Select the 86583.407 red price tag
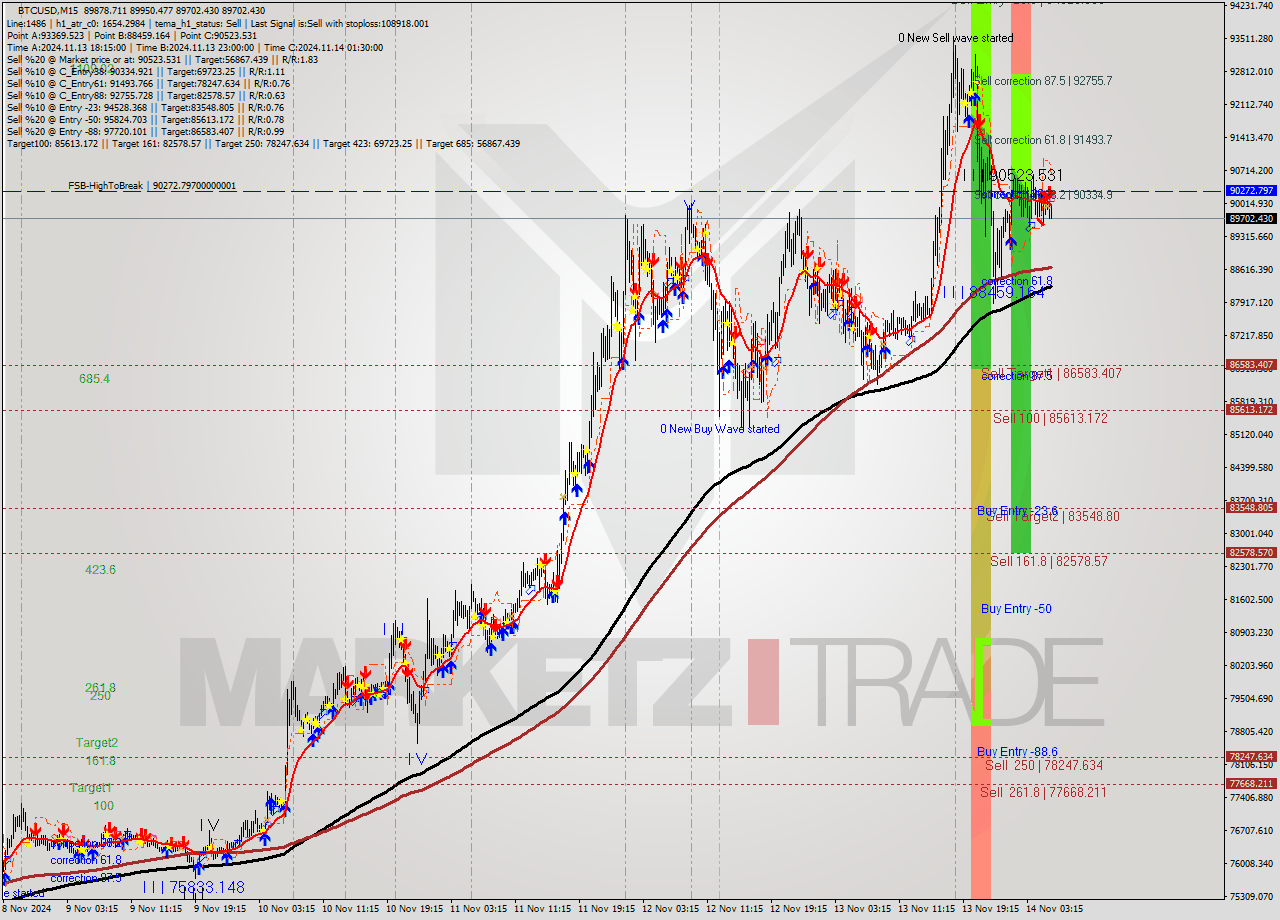 (x=1251, y=365)
